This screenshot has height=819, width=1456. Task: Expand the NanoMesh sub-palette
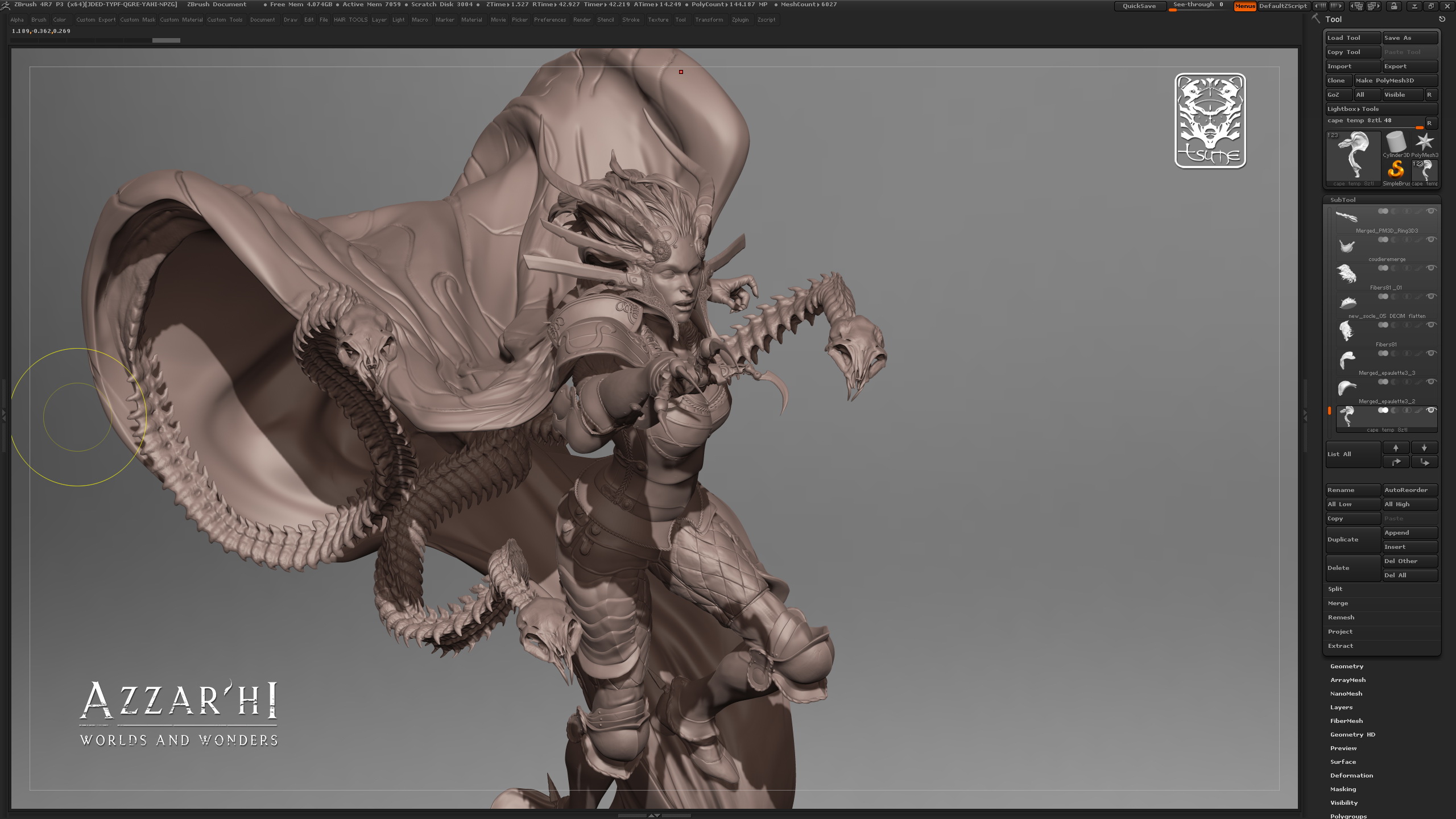click(x=1346, y=693)
